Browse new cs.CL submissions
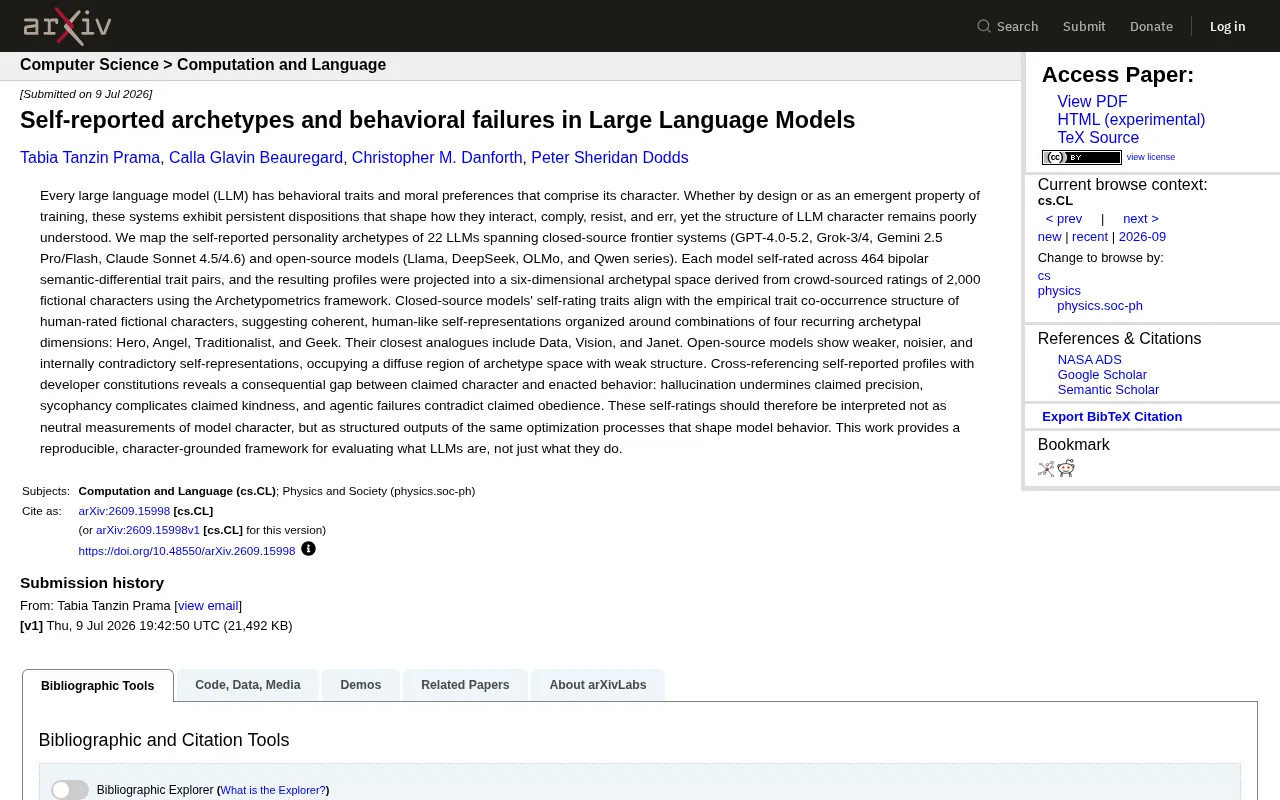 (1050, 237)
